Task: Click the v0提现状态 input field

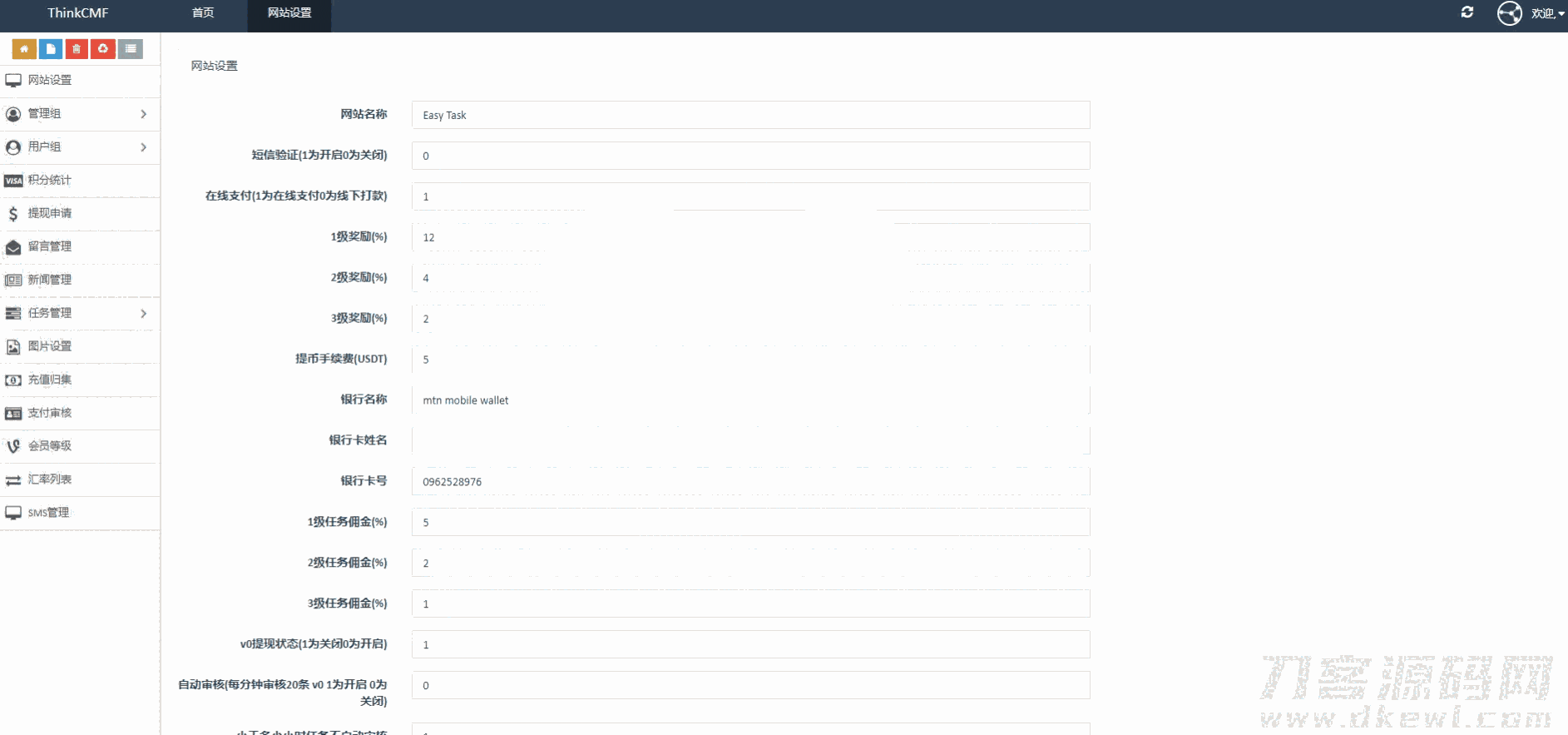Action: pyautogui.click(x=751, y=645)
